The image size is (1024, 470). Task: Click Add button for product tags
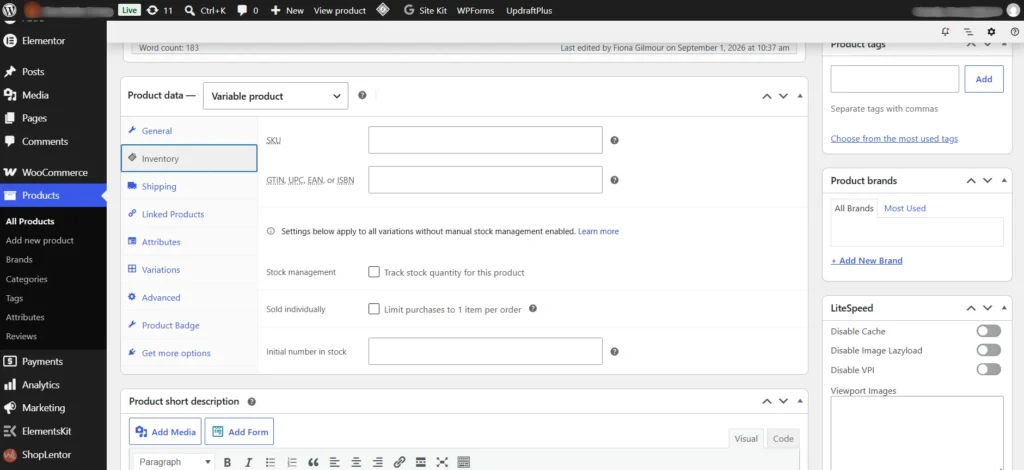(x=984, y=79)
